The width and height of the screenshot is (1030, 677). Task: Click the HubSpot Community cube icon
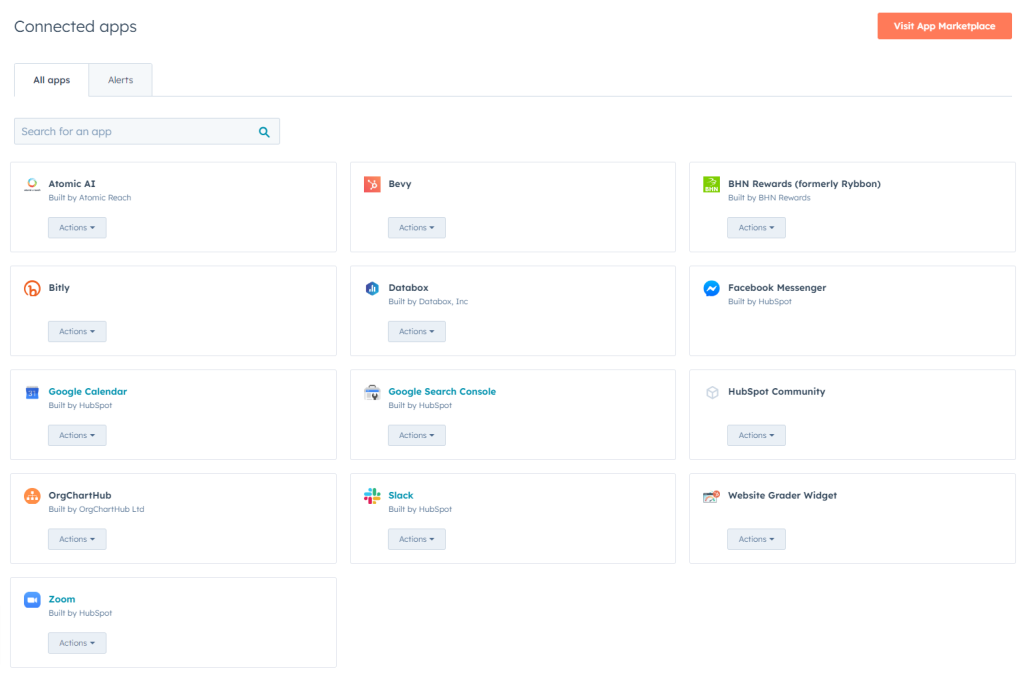[x=711, y=392]
